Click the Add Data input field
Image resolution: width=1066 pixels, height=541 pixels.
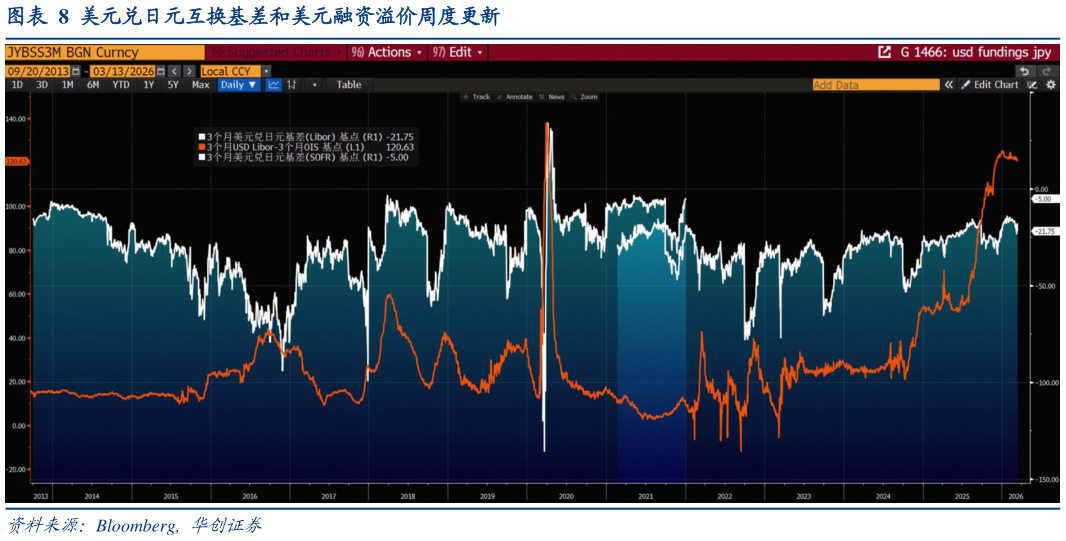(x=875, y=85)
